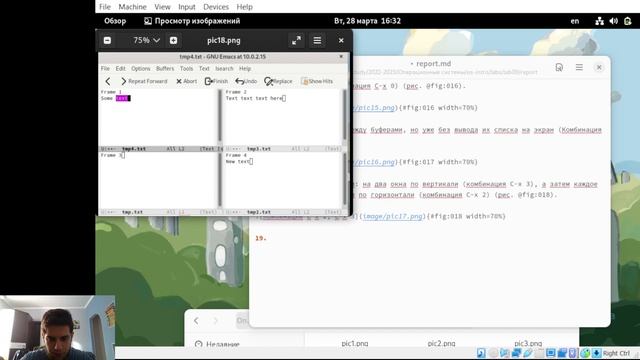Toggle fullscreen in the image viewer
This screenshot has height=360, width=640.
pyautogui.click(x=296, y=40)
